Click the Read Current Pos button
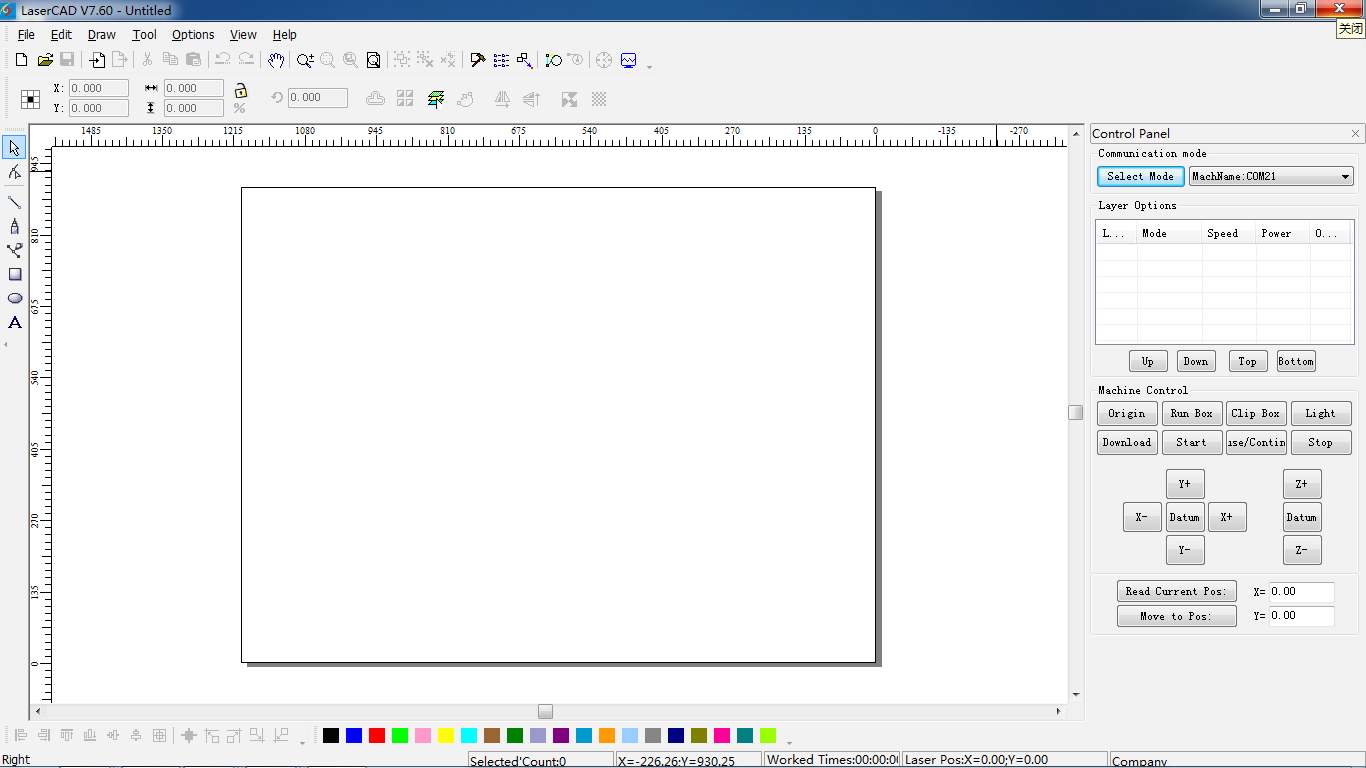1366x768 pixels. [x=1177, y=591]
